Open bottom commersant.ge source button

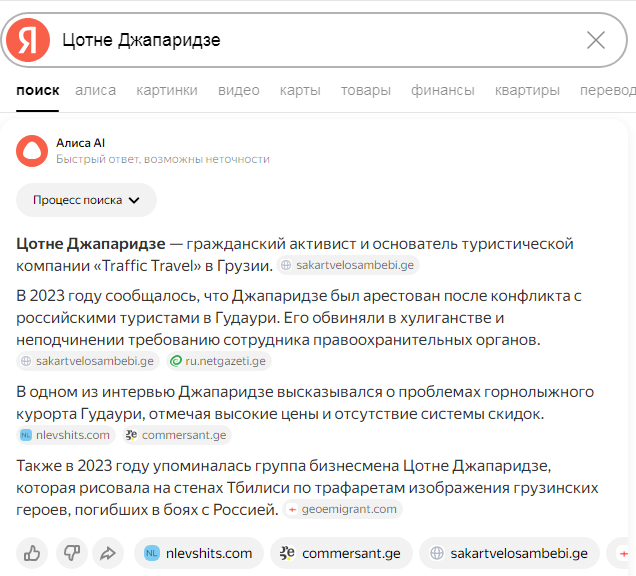click(x=341, y=553)
